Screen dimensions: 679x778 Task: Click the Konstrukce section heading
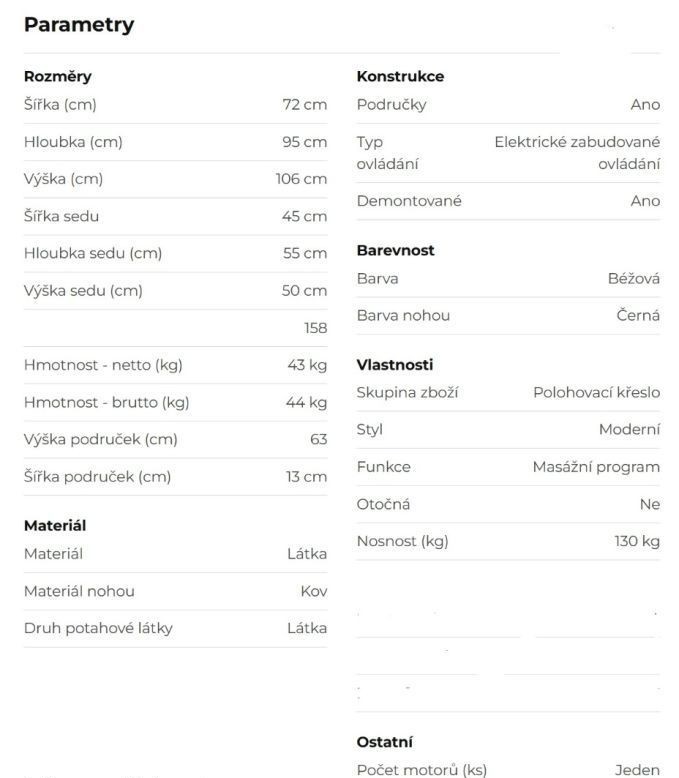400,76
